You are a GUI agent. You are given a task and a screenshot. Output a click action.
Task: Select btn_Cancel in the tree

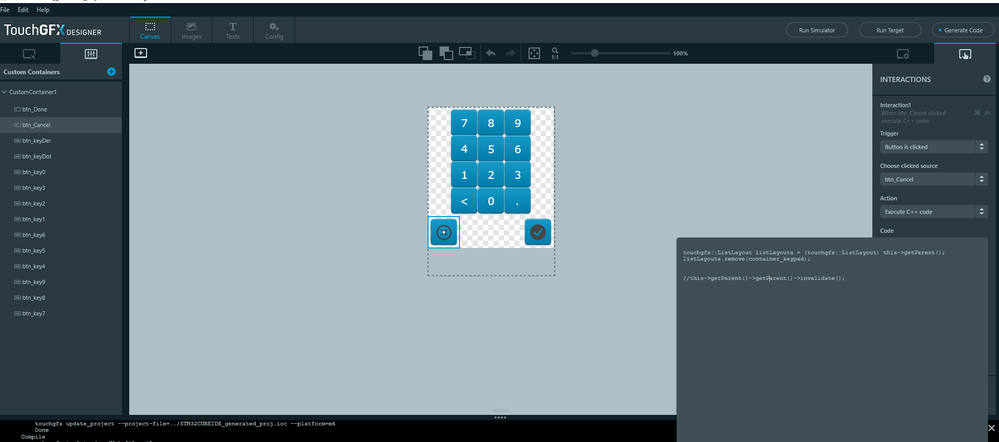(x=61, y=125)
